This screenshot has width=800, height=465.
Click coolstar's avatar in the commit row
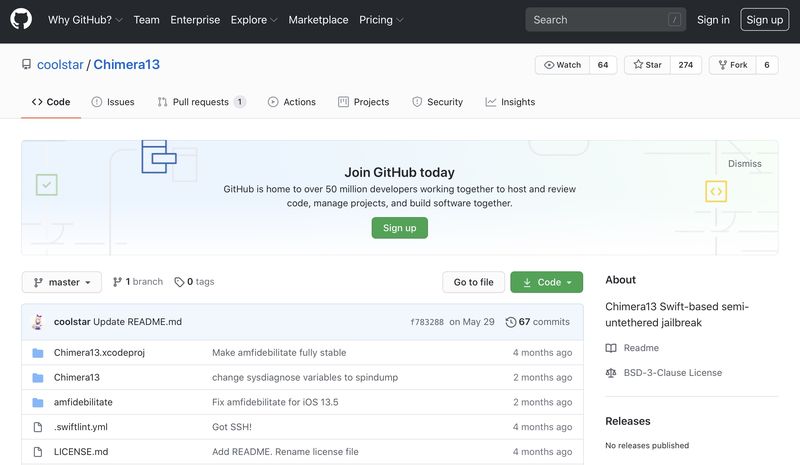pyautogui.click(x=38, y=322)
